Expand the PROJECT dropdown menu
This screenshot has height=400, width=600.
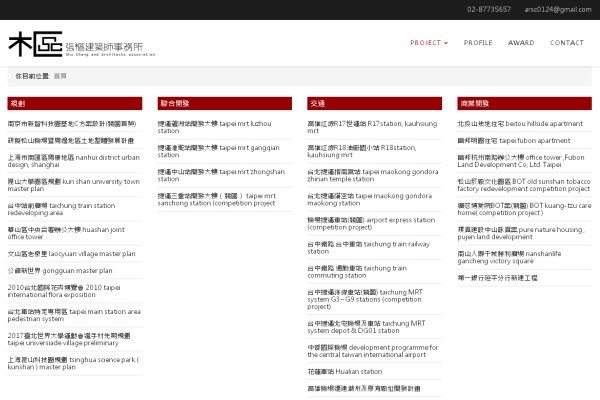click(x=428, y=43)
